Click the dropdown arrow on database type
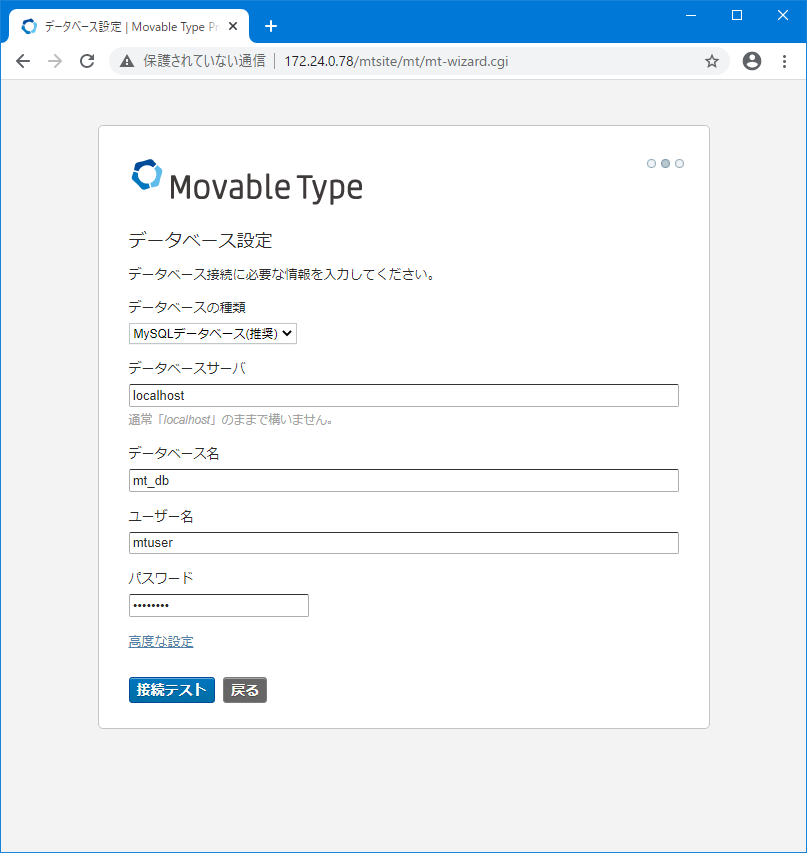This screenshot has width=807, height=853. [x=287, y=333]
